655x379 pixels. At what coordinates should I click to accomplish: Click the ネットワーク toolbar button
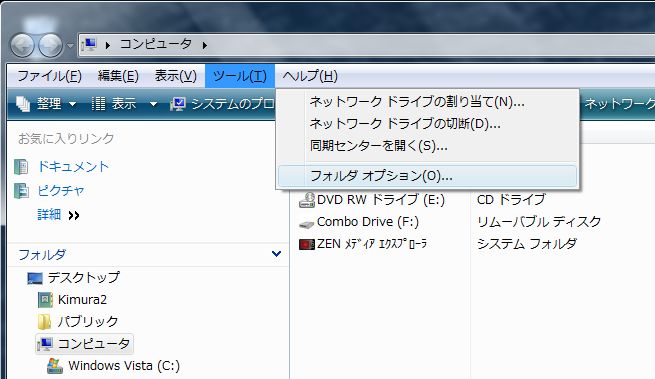[x=619, y=104]
